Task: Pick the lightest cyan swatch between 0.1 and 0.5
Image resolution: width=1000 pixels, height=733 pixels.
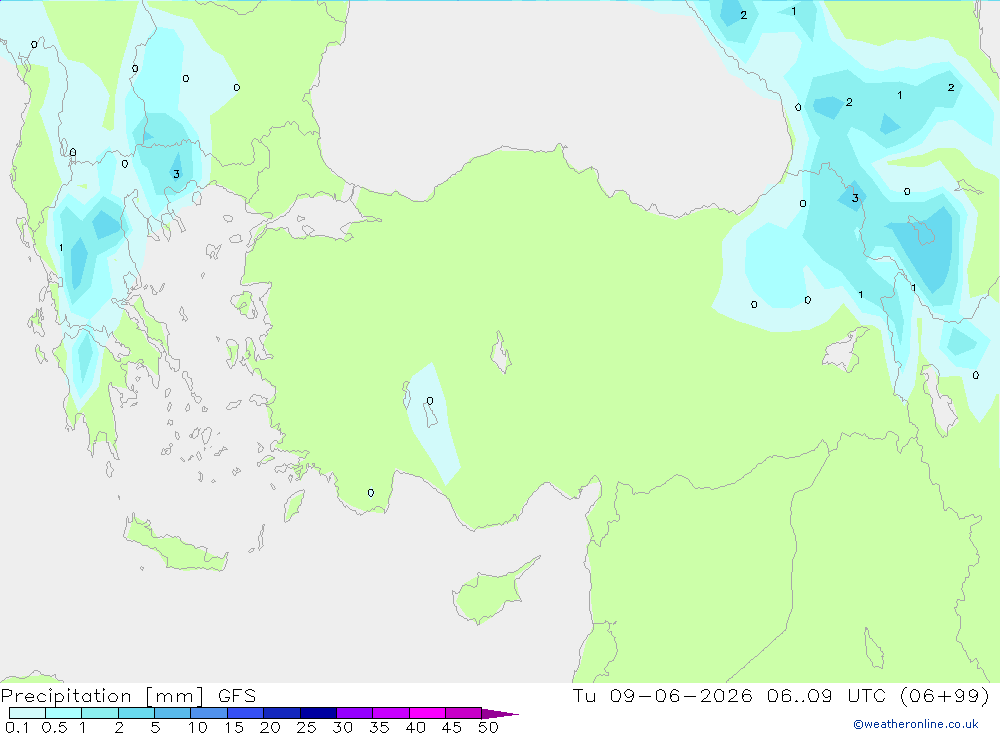Action: 27,713
